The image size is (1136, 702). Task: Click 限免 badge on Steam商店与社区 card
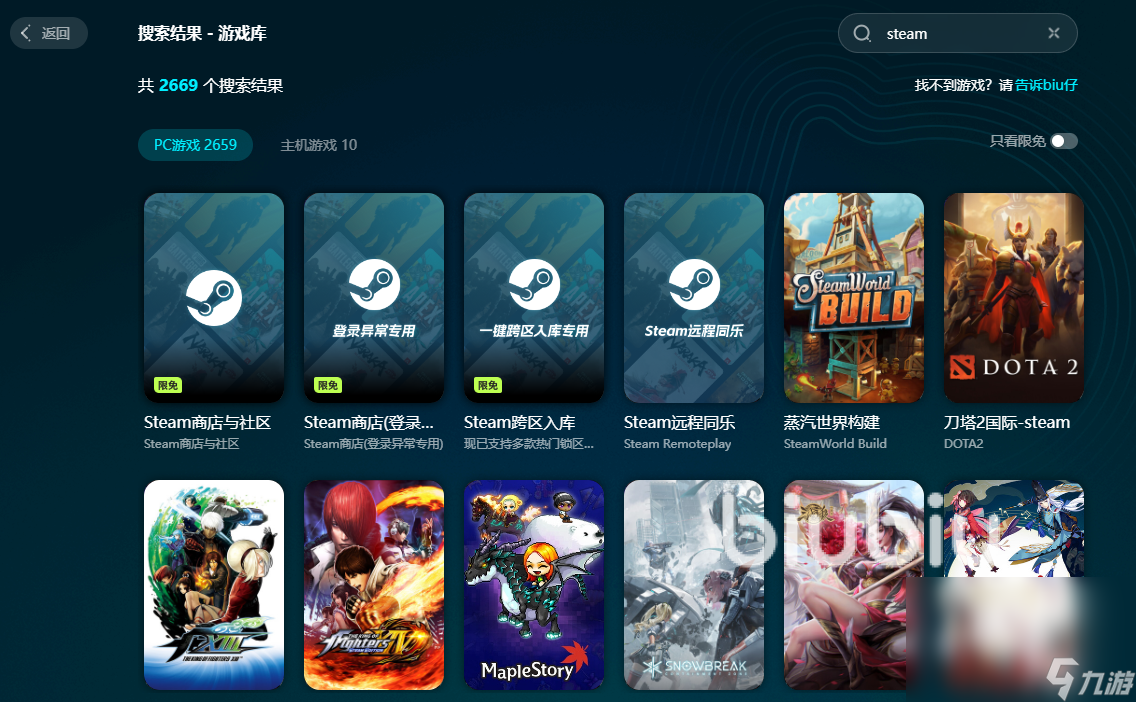coord(167,385)
